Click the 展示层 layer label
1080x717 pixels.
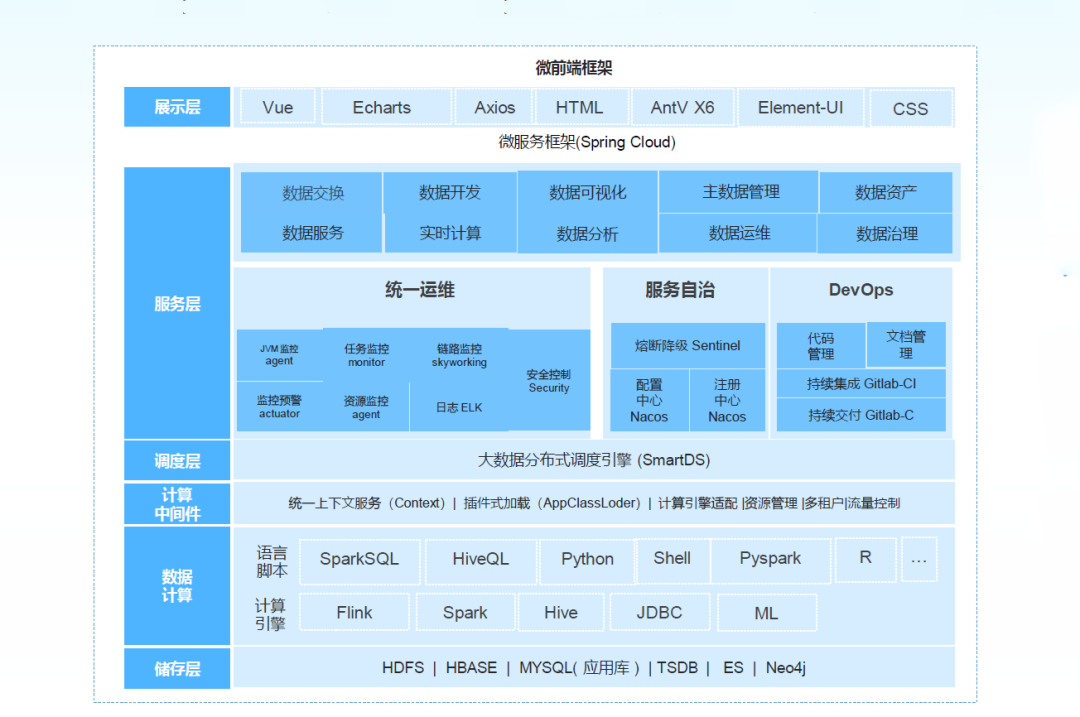click(177, 107)
